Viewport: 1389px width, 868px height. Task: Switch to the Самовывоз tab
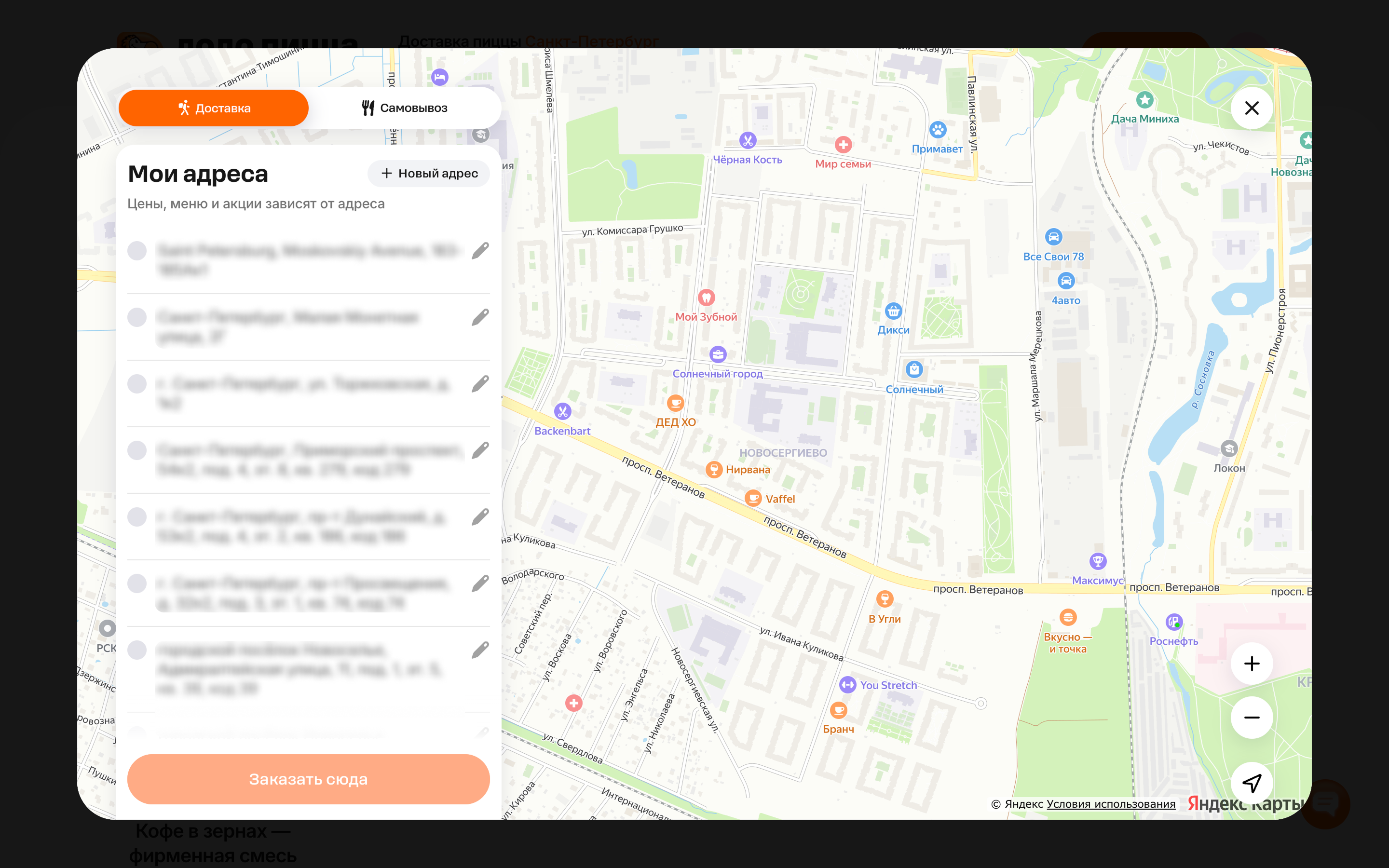405,108
